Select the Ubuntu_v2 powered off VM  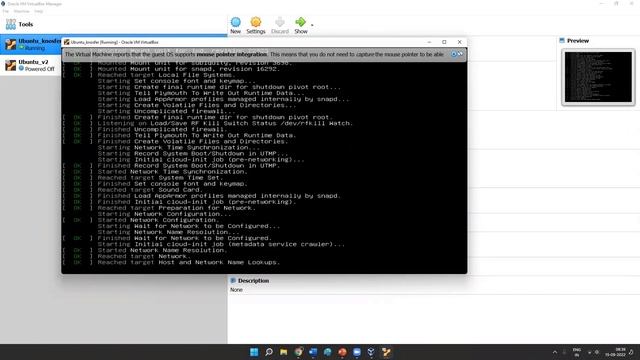pyautogui.click(x=31, y=65)
